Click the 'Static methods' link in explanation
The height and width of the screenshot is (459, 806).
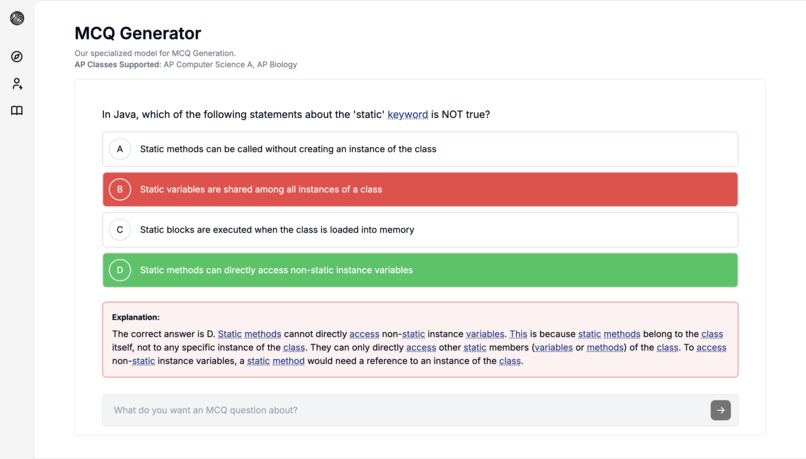(x=249, y=334)
